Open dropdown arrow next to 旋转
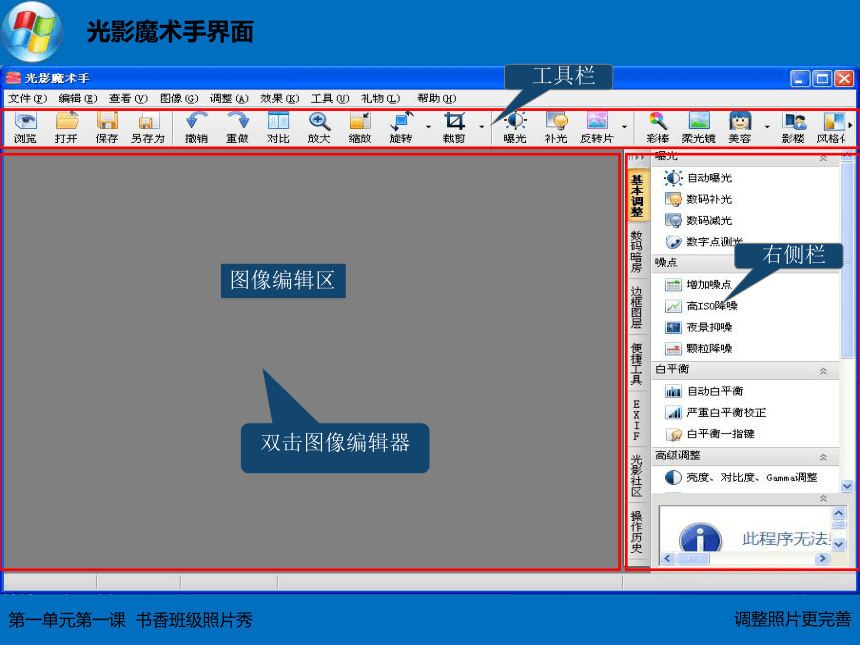 coord(428,127)
